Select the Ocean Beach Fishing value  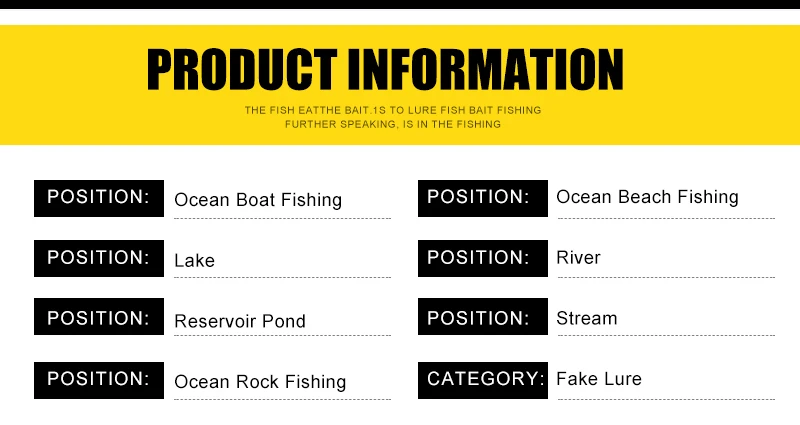tap(647, 197)
